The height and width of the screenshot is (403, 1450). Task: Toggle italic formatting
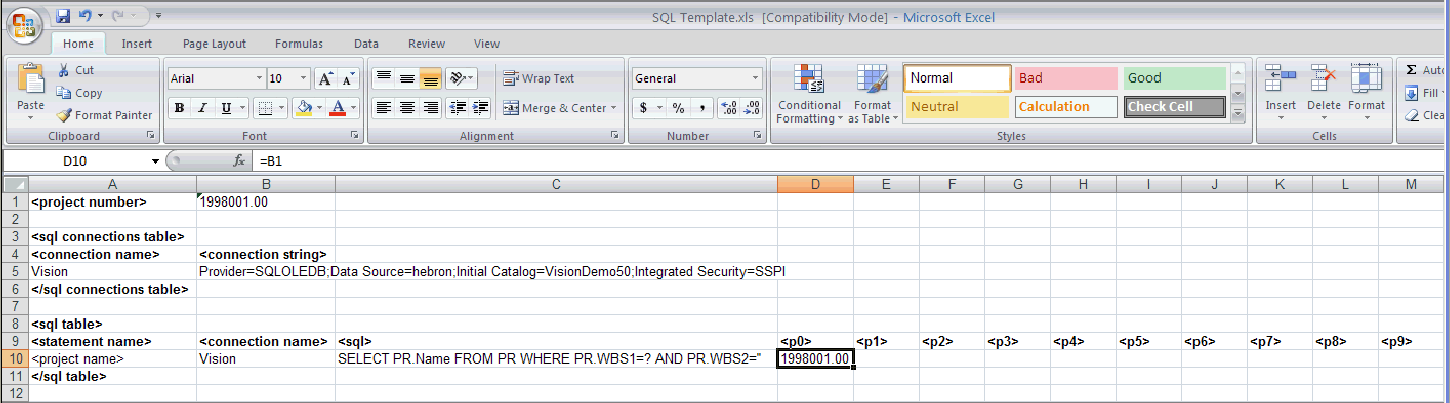pyautogui.click(x=203, y=108)
